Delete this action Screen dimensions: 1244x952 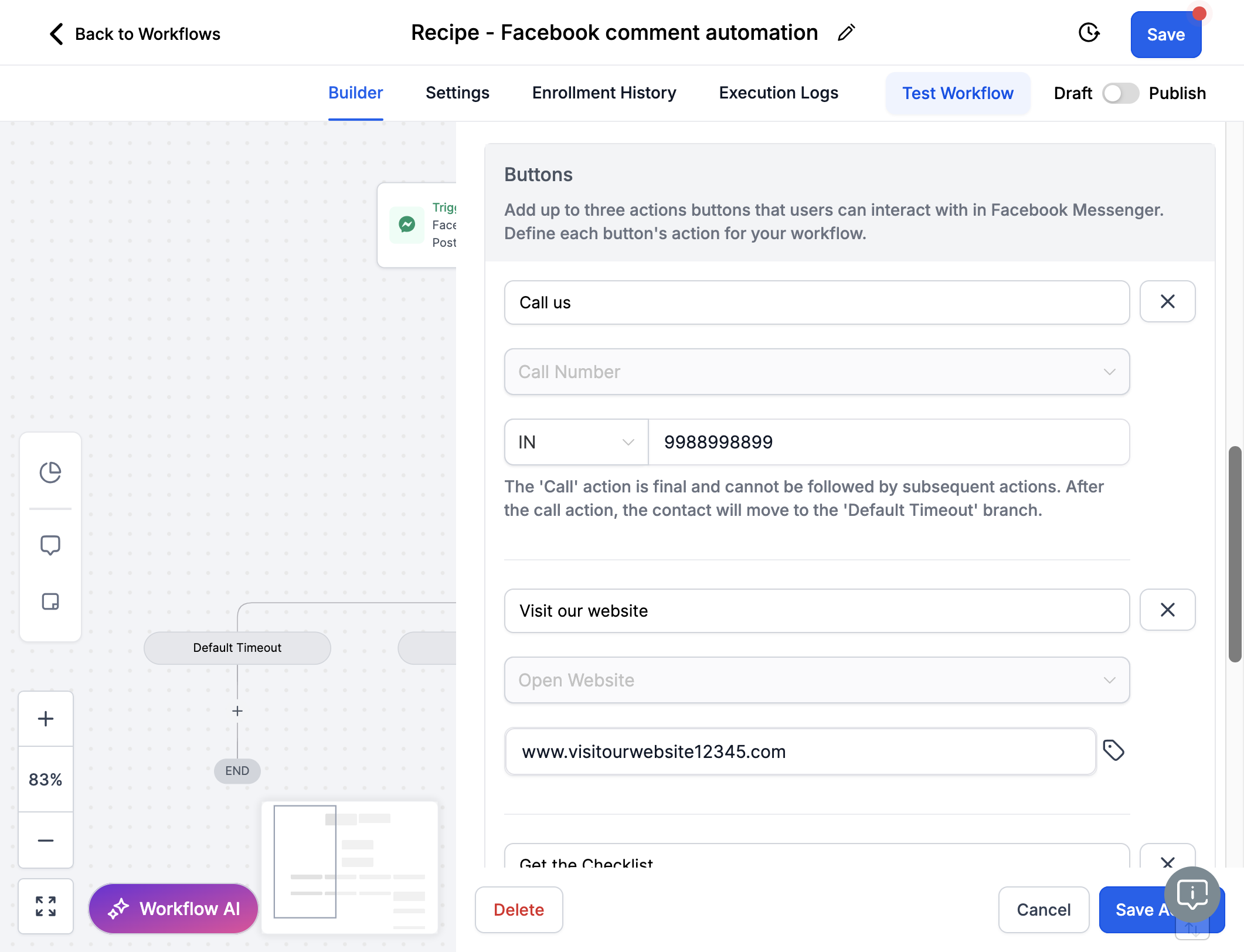(519, 910)
